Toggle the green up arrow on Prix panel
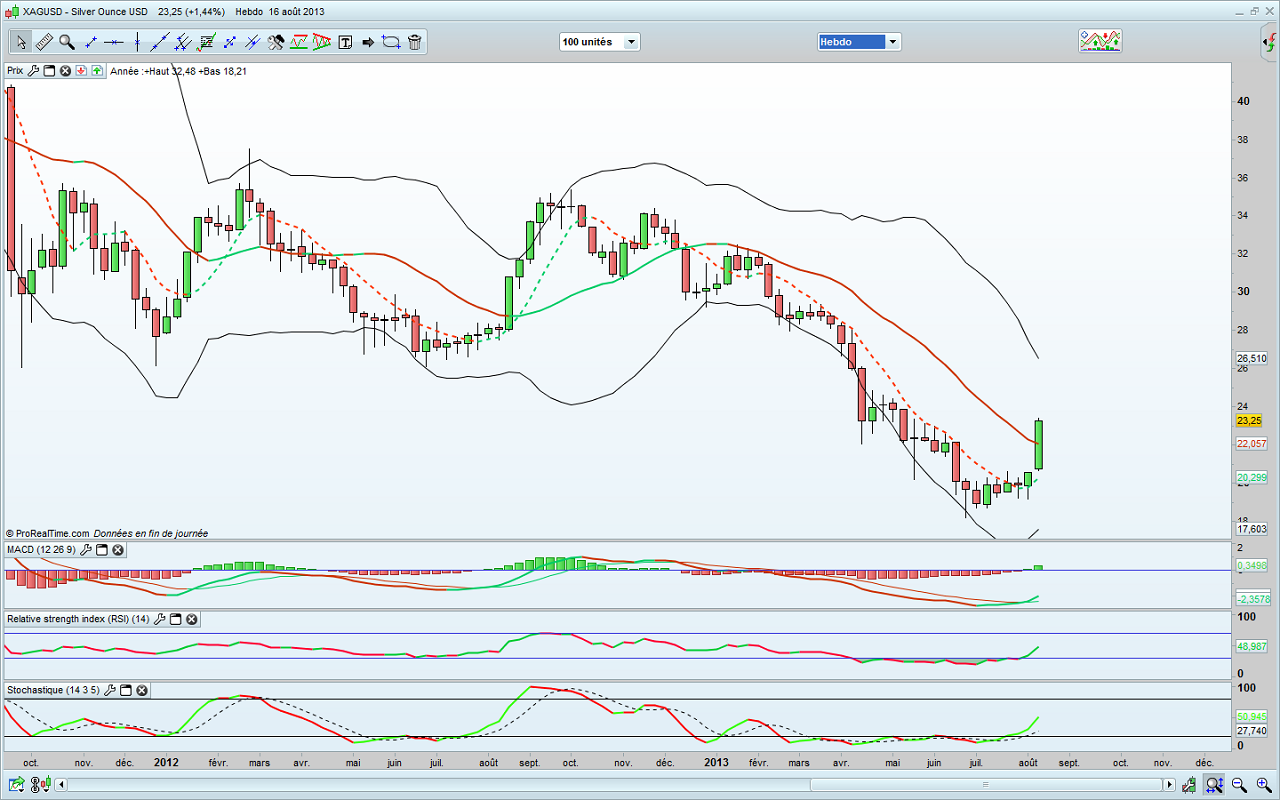The height and width of the screenshot is (800, 1280). (x=97, y=71)
